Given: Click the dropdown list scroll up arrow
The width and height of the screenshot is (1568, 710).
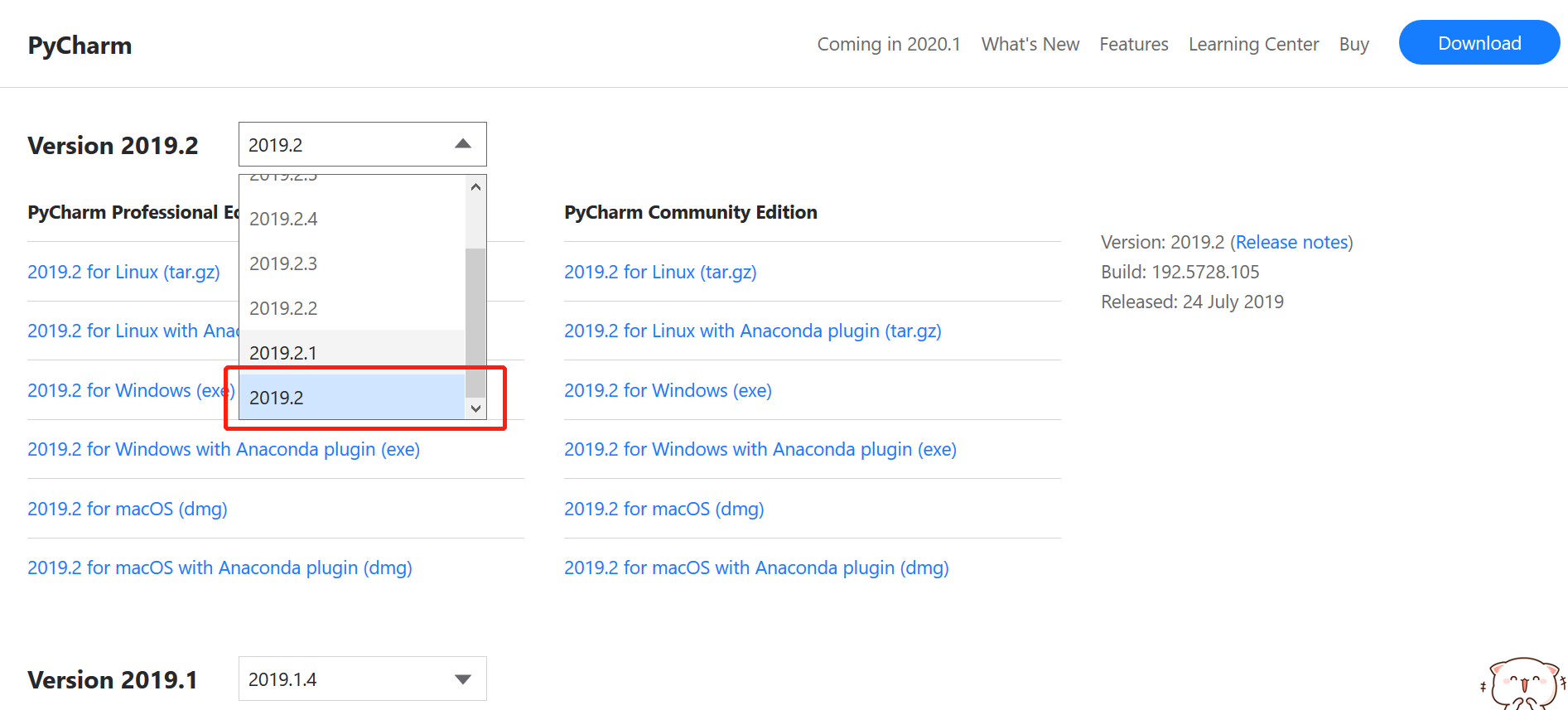Looking at the screenshot, I should 475,186.
